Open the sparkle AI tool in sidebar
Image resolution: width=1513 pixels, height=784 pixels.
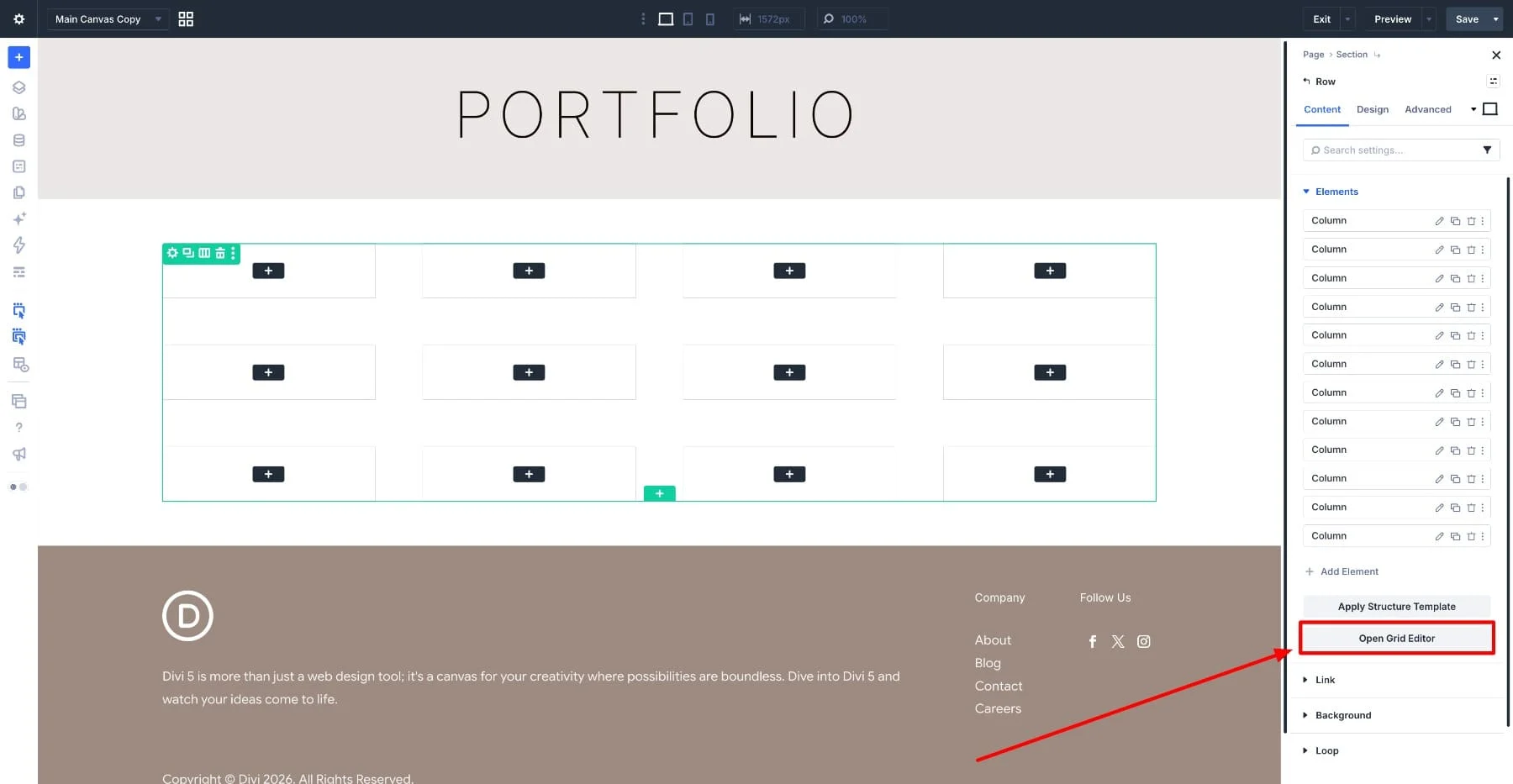[x=18, y=218]
